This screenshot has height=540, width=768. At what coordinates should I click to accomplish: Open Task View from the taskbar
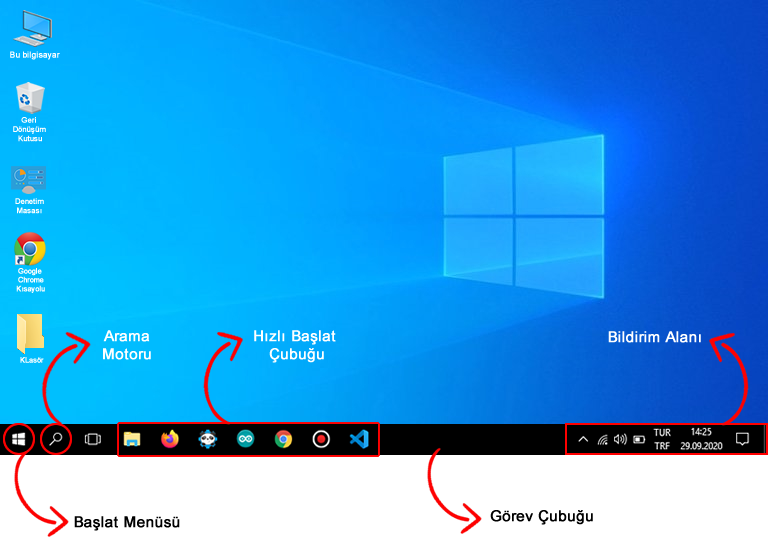93,439
